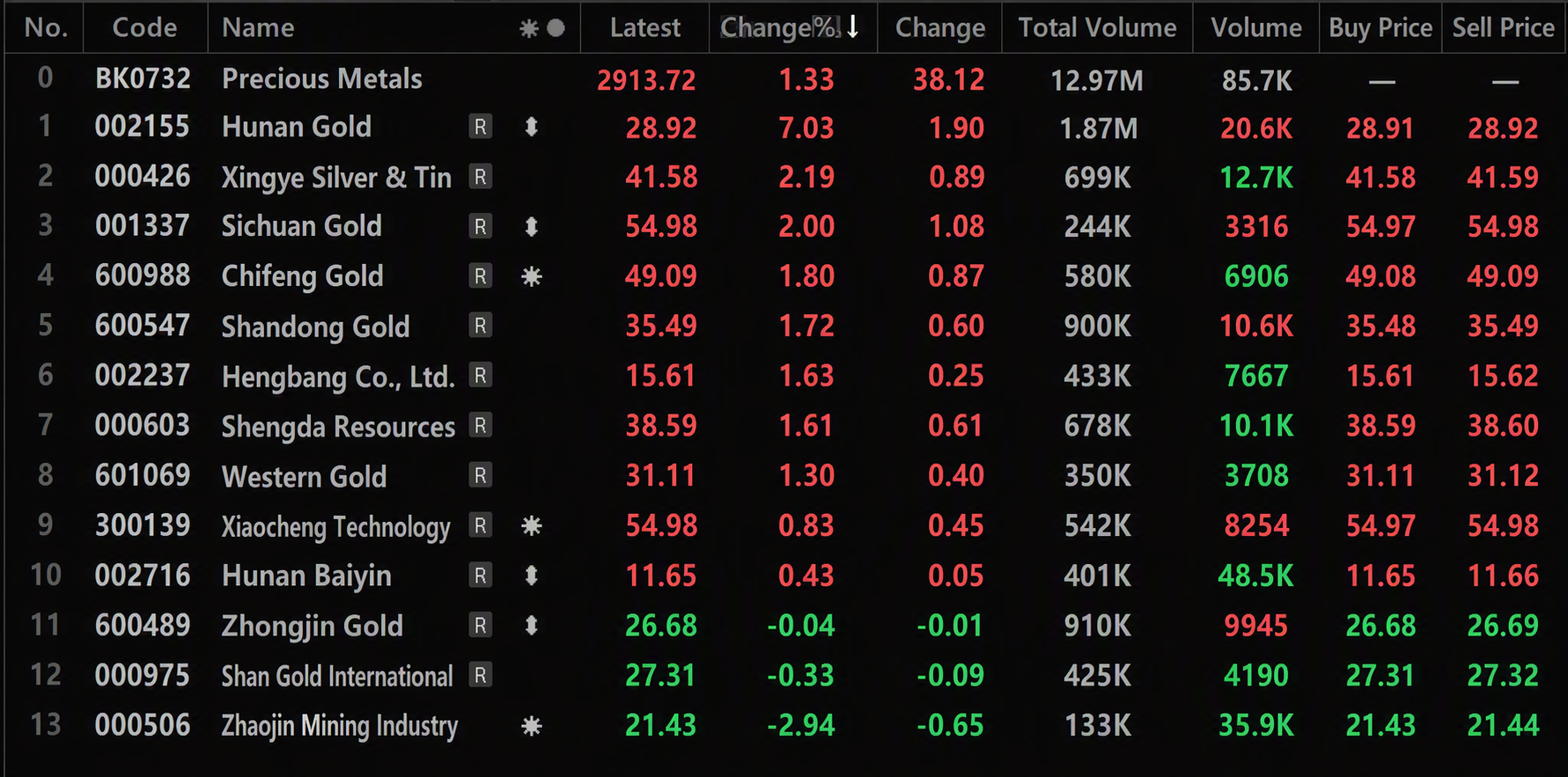Screen dimensions: 1568x777
Task: Click the star marker on Xiaocheng Technology row
Action: (x=532, y=526)
